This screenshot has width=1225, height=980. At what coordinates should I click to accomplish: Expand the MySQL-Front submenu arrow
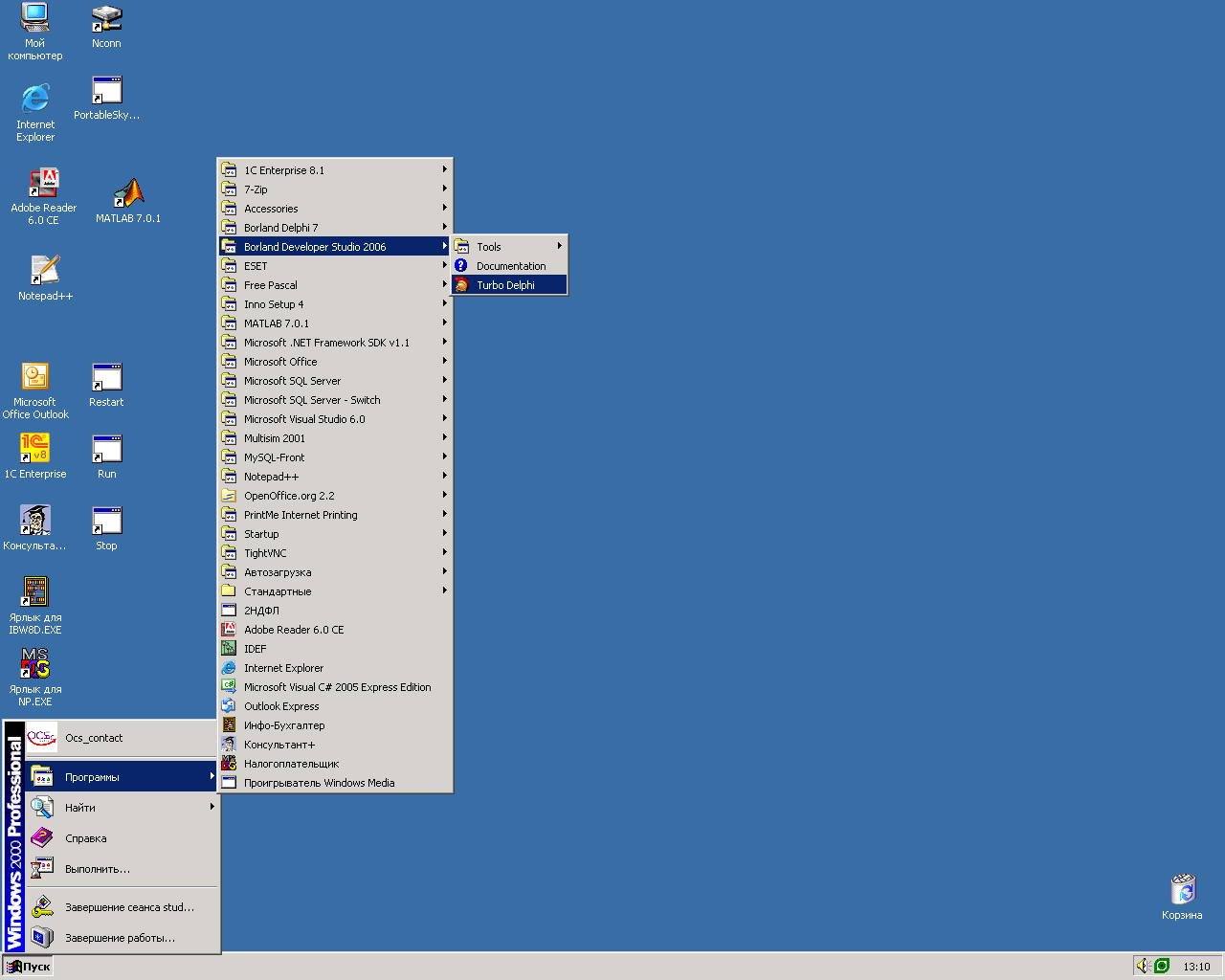pyautogui.click(x=445, y=457)
